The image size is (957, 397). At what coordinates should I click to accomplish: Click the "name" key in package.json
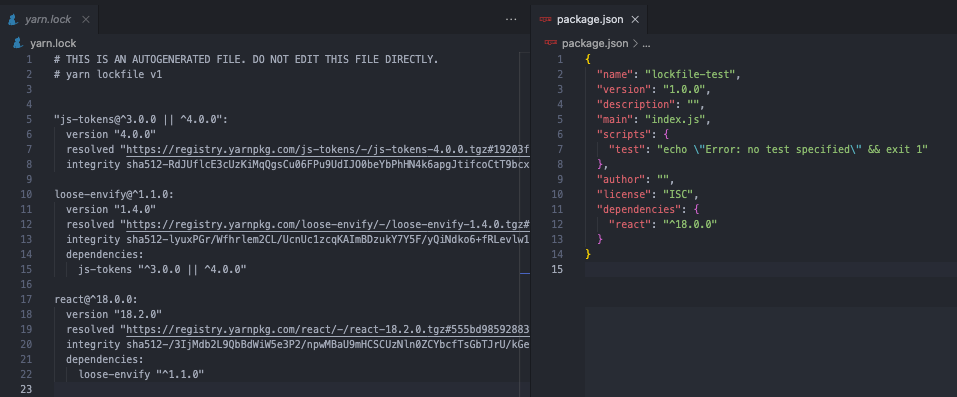(615, 75)
